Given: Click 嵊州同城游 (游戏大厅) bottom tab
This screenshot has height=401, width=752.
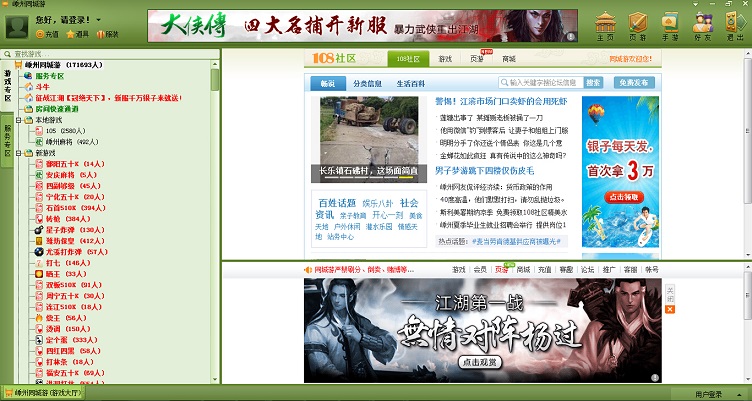Looking at the screenshot, I should click(43, 393).
